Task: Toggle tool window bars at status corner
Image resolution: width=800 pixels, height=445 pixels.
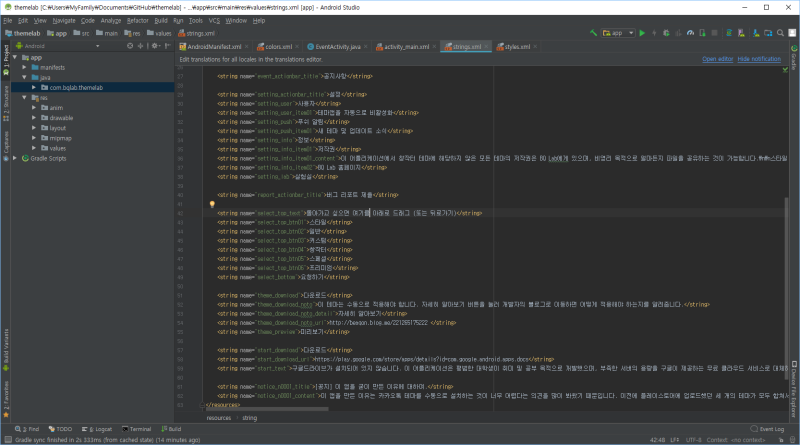Action: [8, 439]
